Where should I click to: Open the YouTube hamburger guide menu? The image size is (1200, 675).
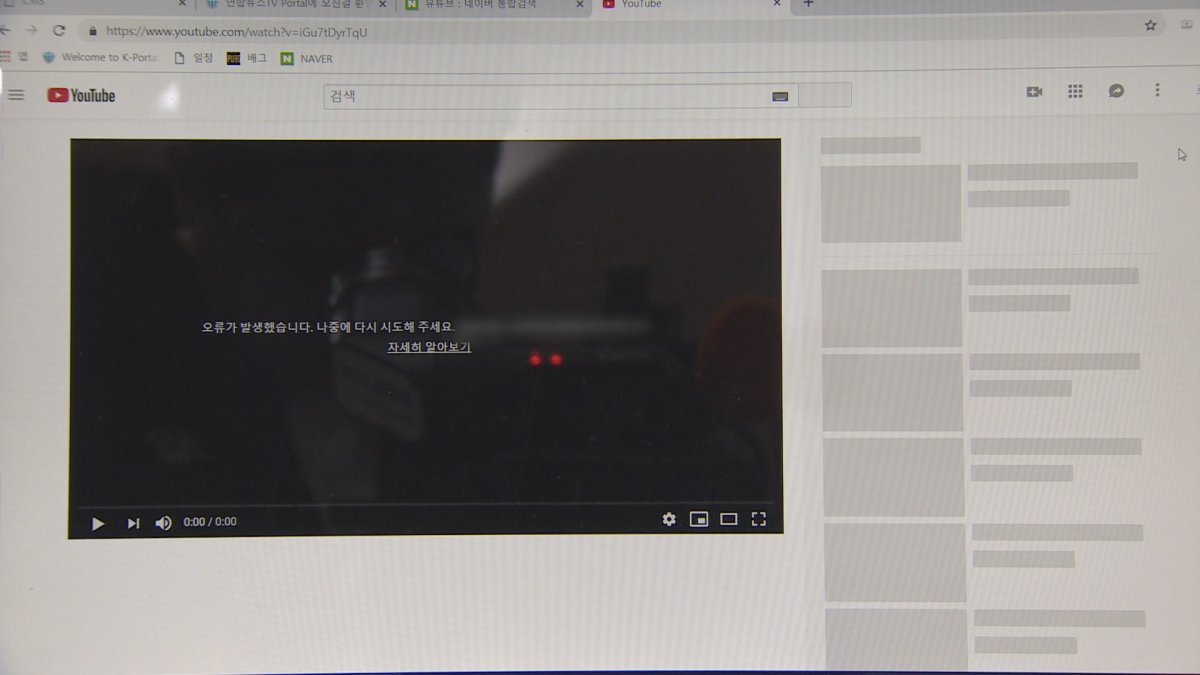click(16, 95)
